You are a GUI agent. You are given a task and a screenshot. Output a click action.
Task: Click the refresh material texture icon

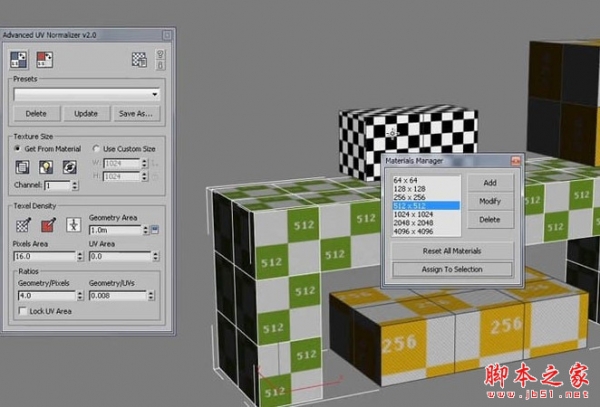coord(70,167)
